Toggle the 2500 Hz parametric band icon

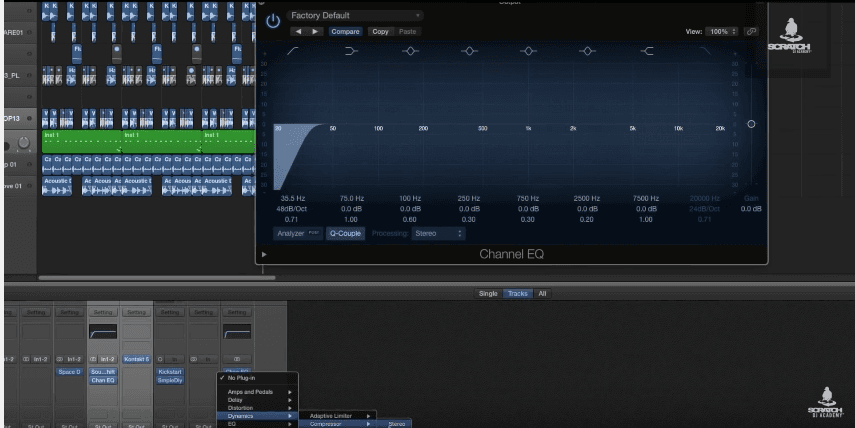[x=587, y=51]
